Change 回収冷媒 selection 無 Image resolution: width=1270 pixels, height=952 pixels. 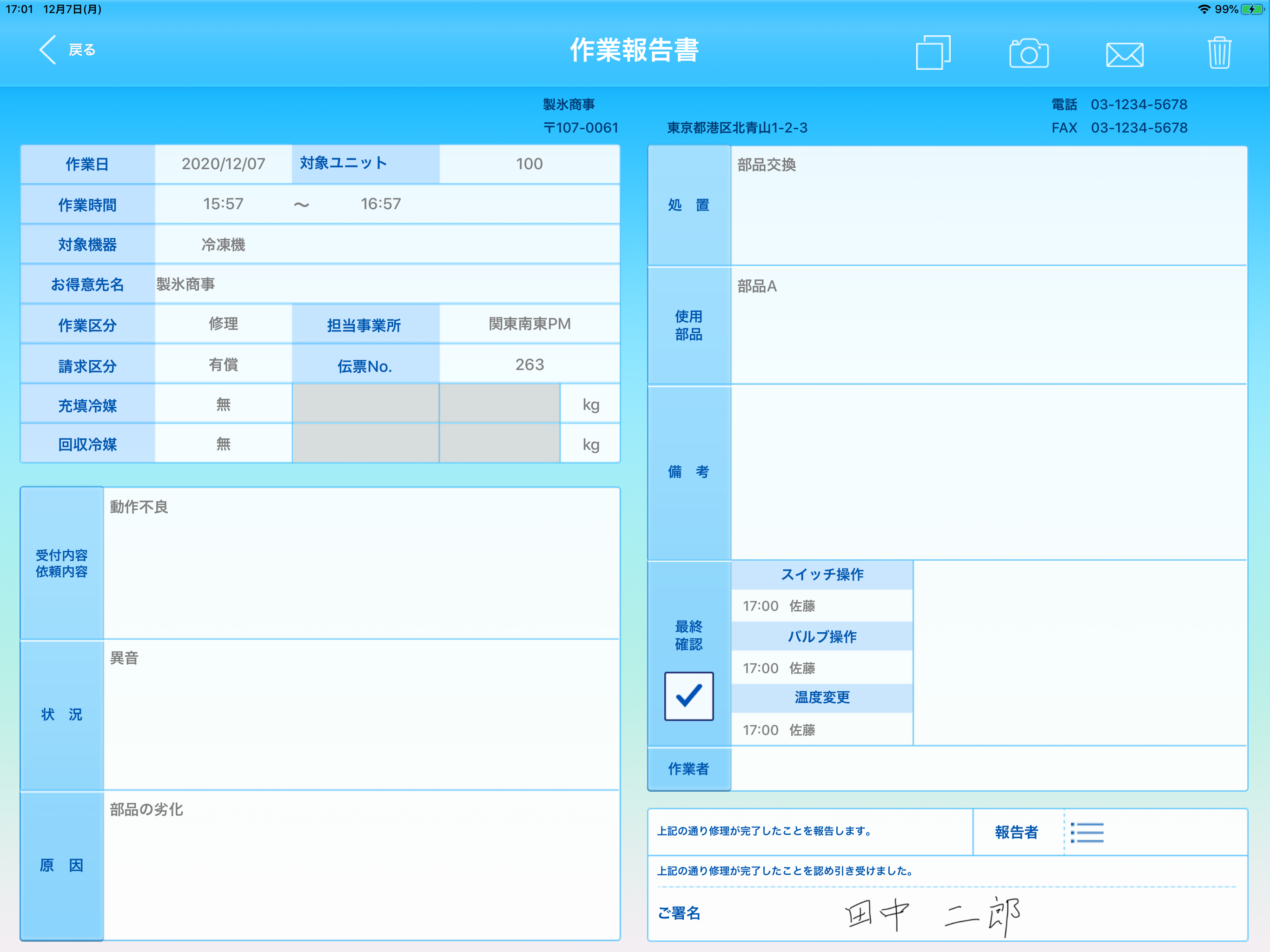click(x=223, y=444)
